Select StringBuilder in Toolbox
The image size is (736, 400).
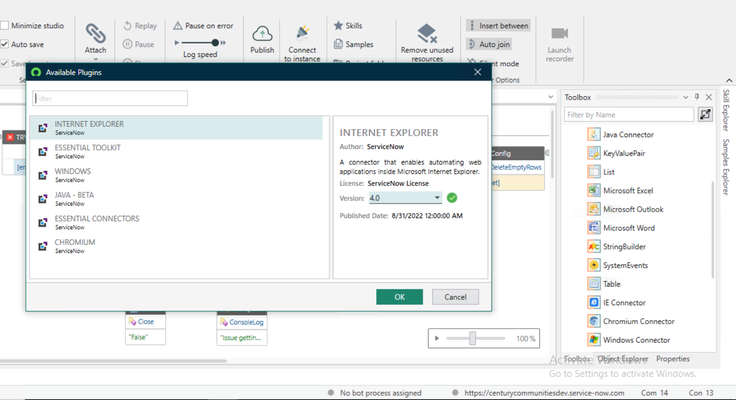click(616, 246)
